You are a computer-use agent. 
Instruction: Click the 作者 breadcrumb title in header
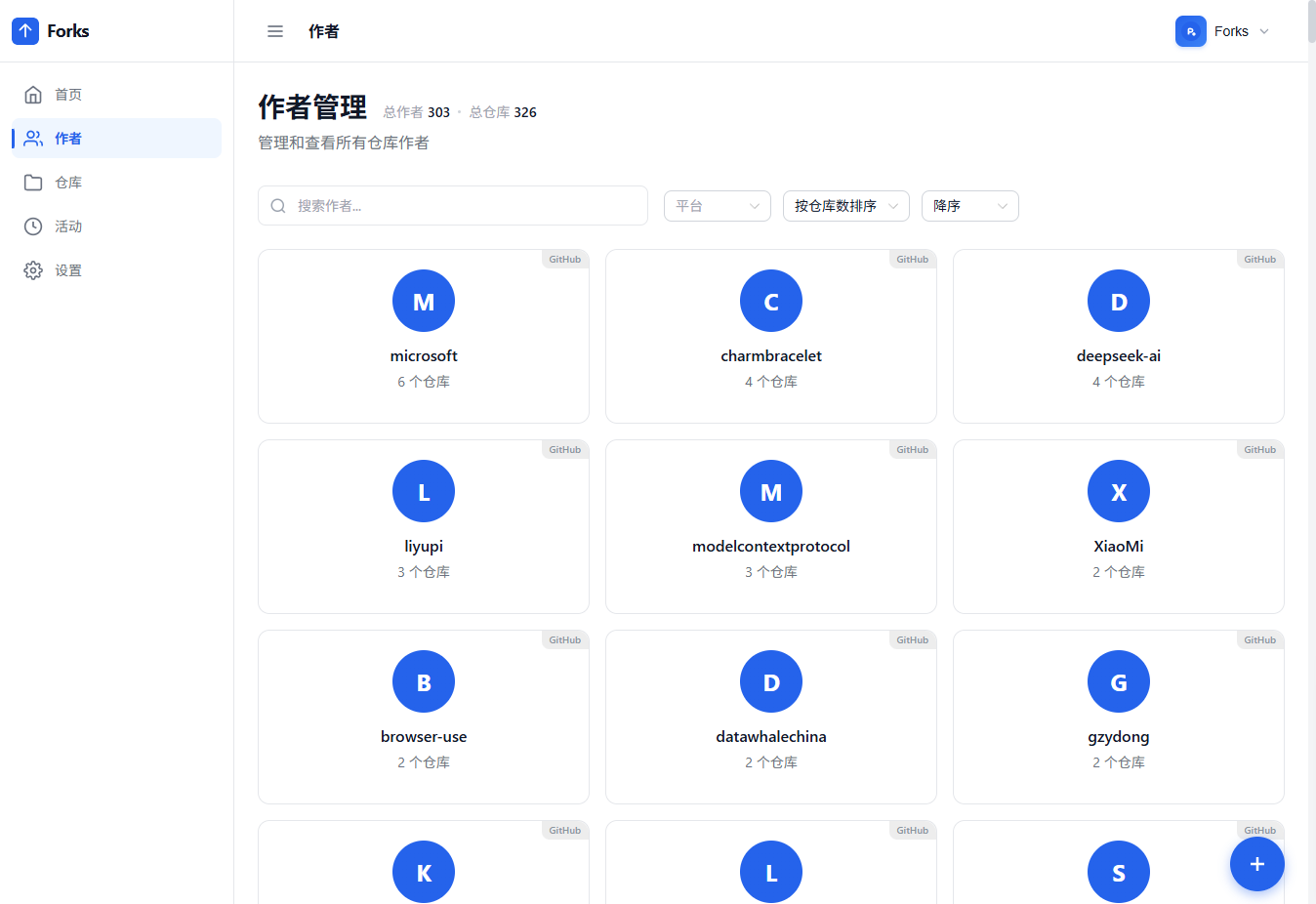[x=324, y=31]
